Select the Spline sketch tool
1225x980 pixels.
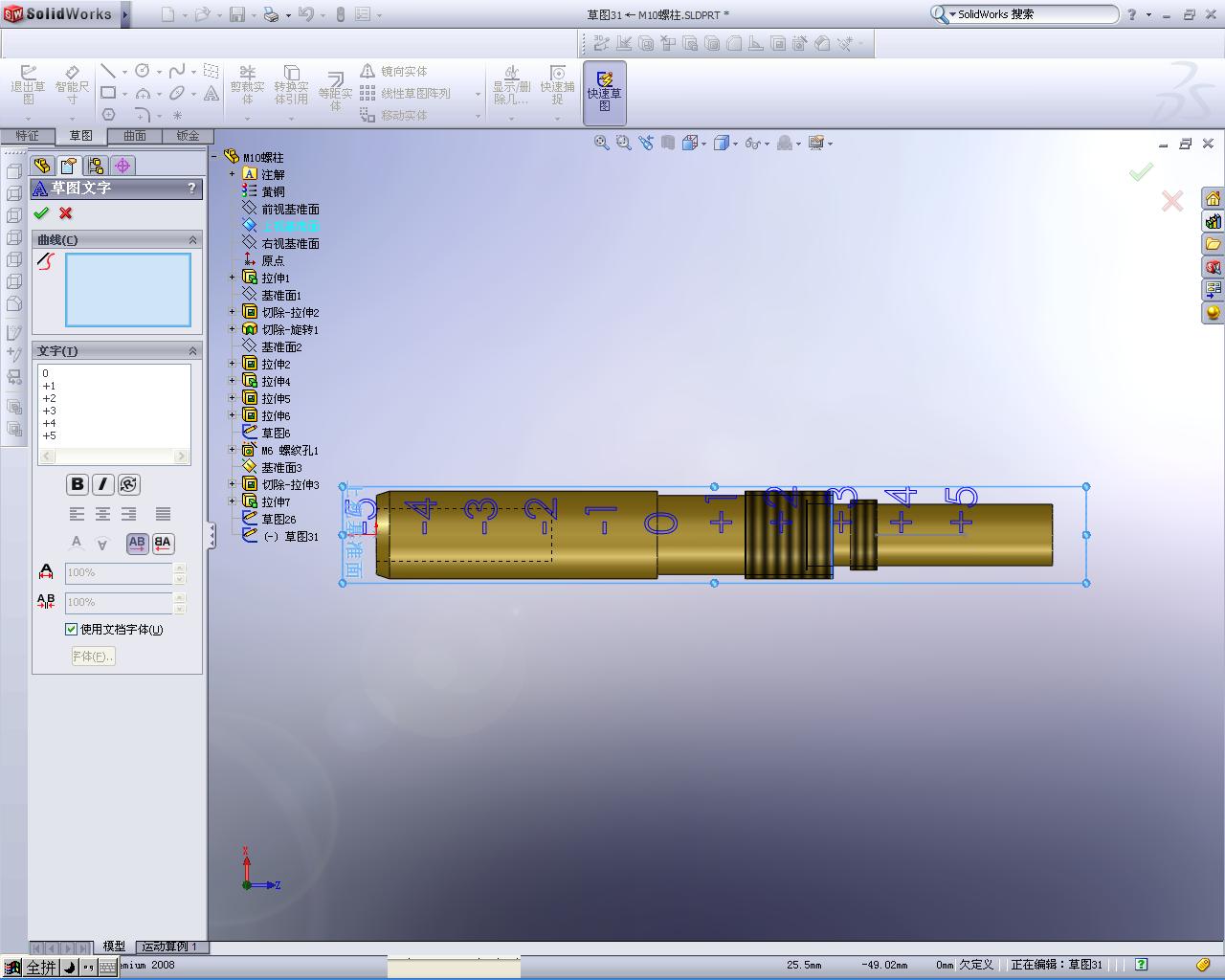coord(177,71)
